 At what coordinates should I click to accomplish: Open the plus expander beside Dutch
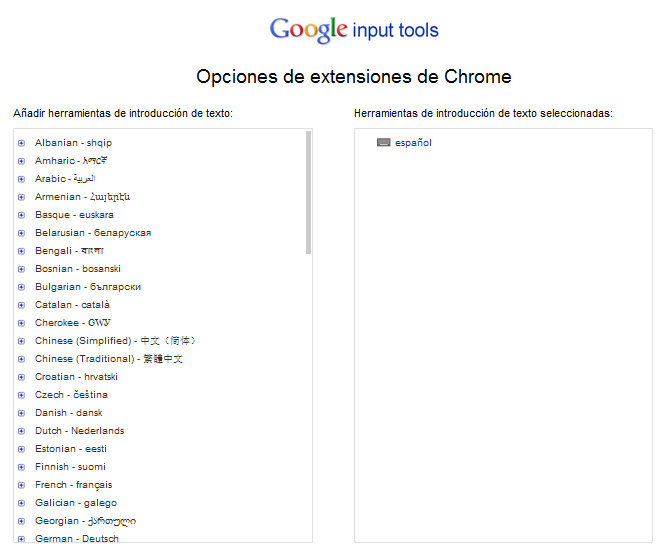(x=21, y=431)
